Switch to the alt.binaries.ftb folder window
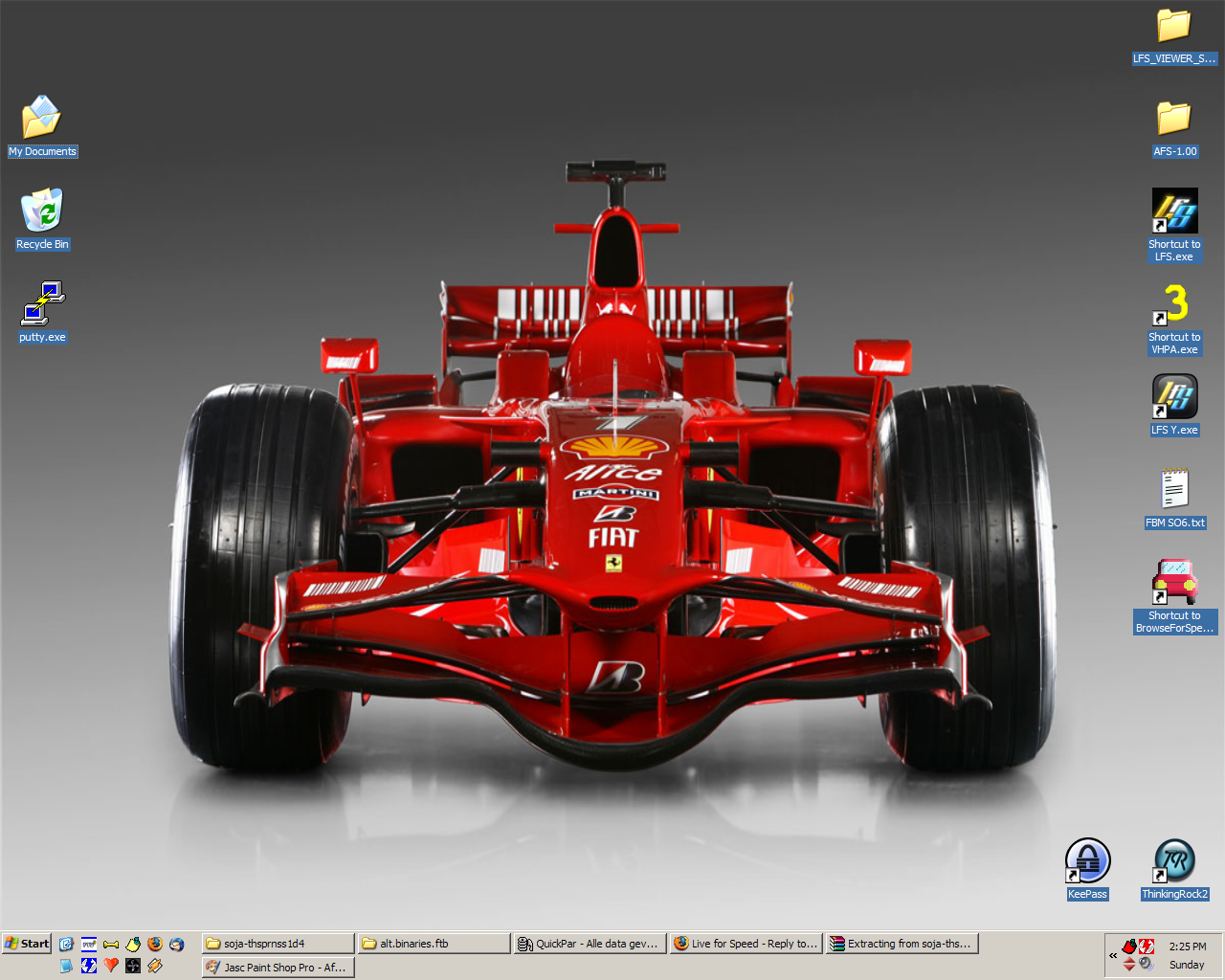Screen dimensions: 1225x980 (434, 944)
